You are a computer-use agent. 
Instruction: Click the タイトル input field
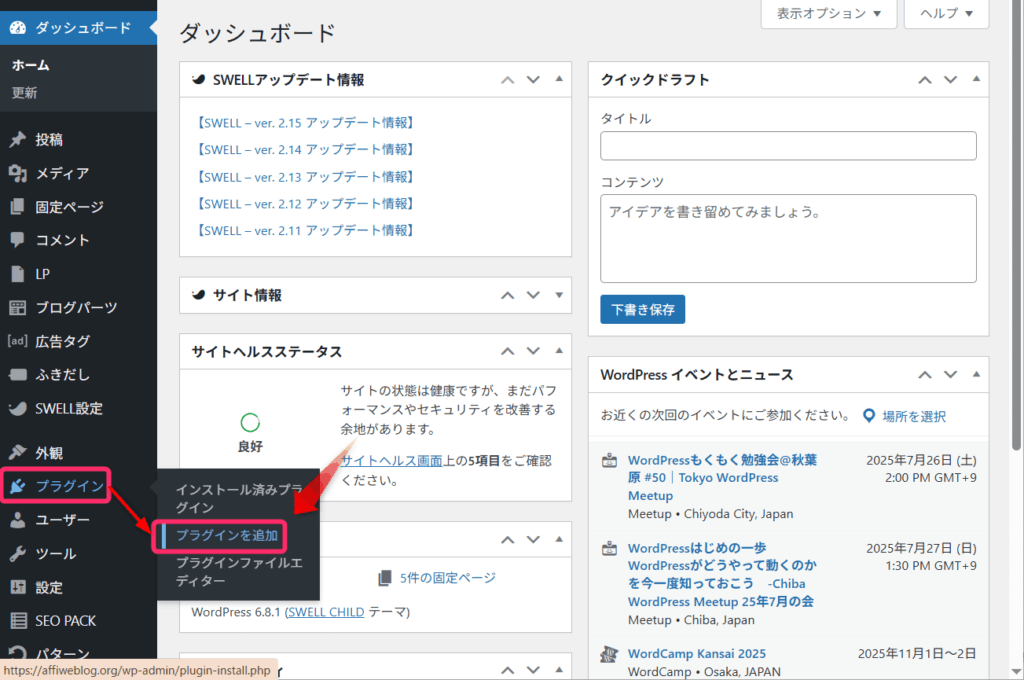coord(788,146)
